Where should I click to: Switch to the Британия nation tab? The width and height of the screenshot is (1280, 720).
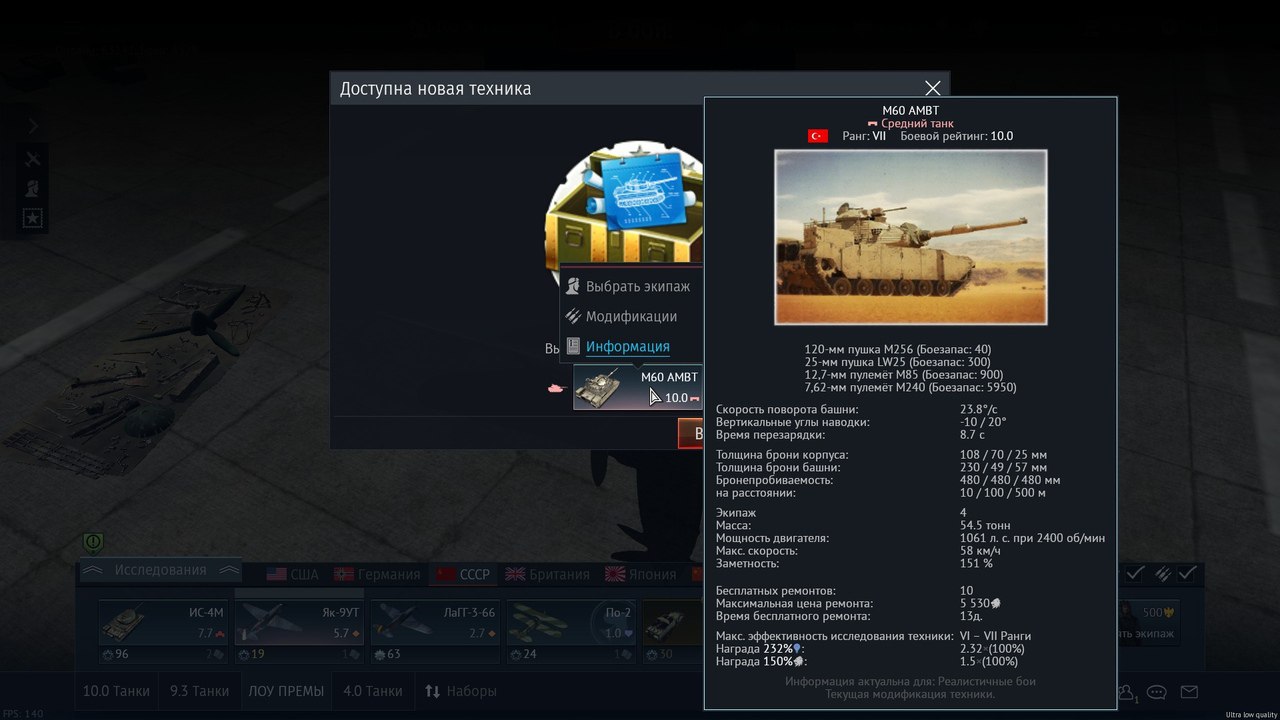[548, 574]
